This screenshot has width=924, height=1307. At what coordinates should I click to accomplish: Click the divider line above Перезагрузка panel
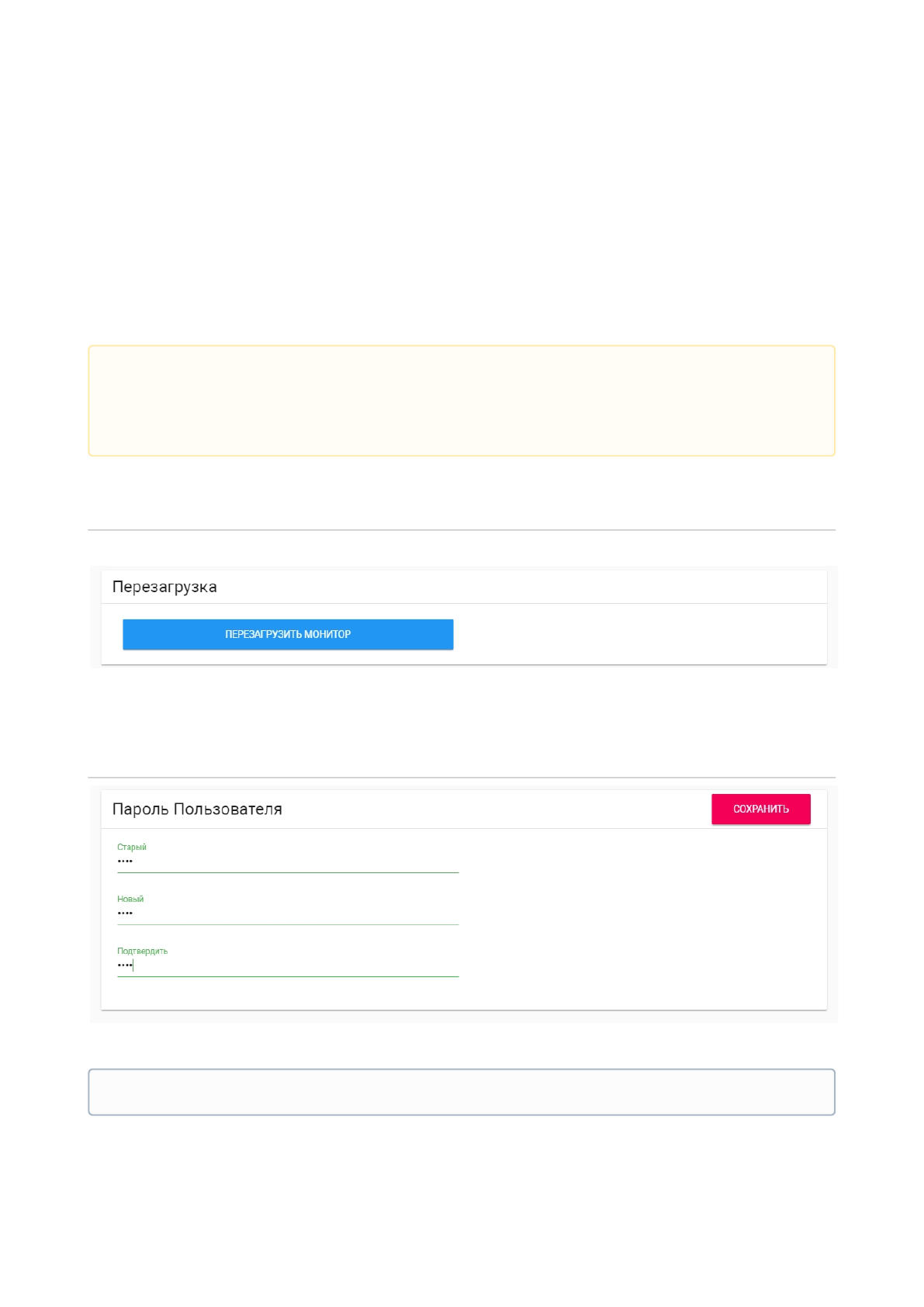pyautogui.click(x=462, y=530)
